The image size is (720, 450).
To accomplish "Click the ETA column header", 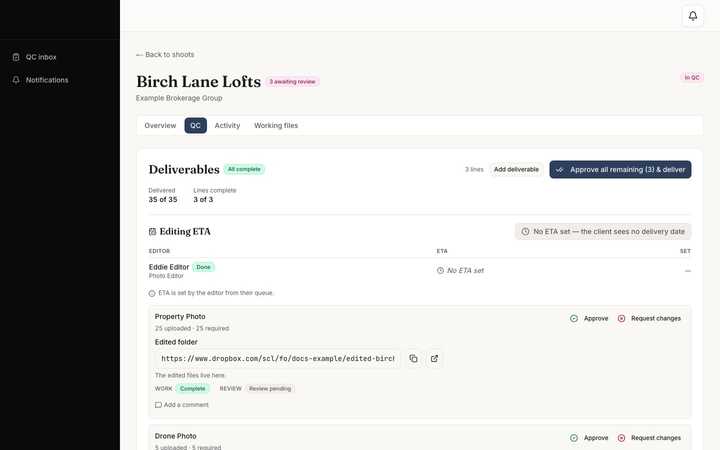I will pos(442,251).
